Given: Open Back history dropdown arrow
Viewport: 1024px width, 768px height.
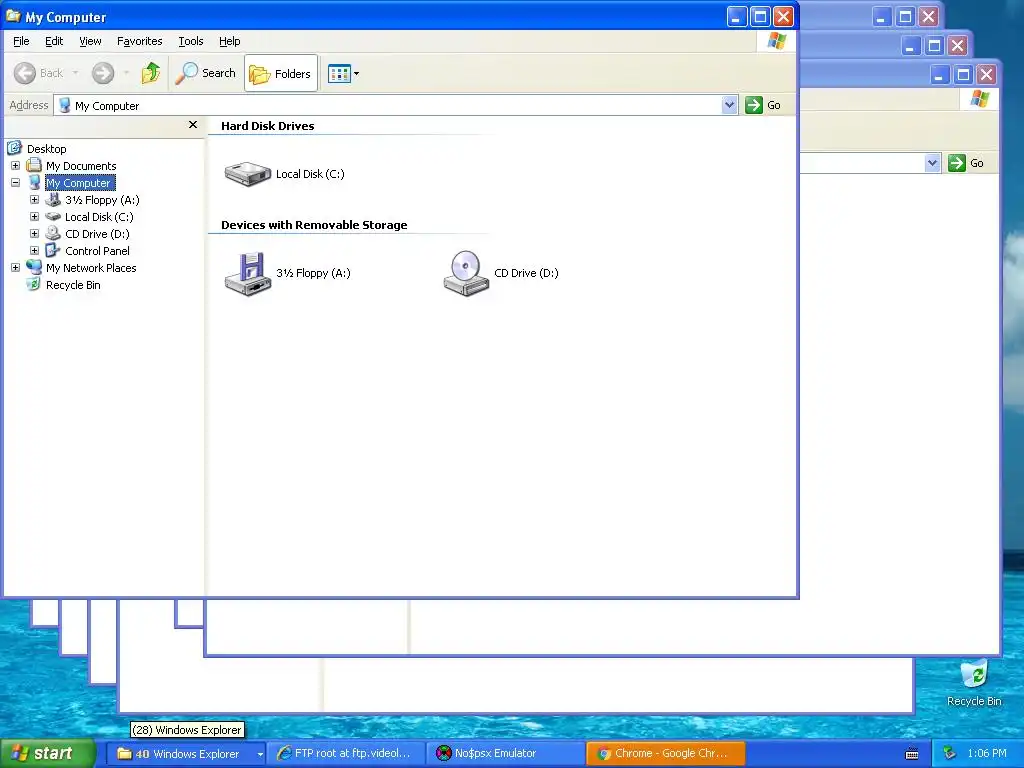Looking at the screenshot, I should click(76, 73).
